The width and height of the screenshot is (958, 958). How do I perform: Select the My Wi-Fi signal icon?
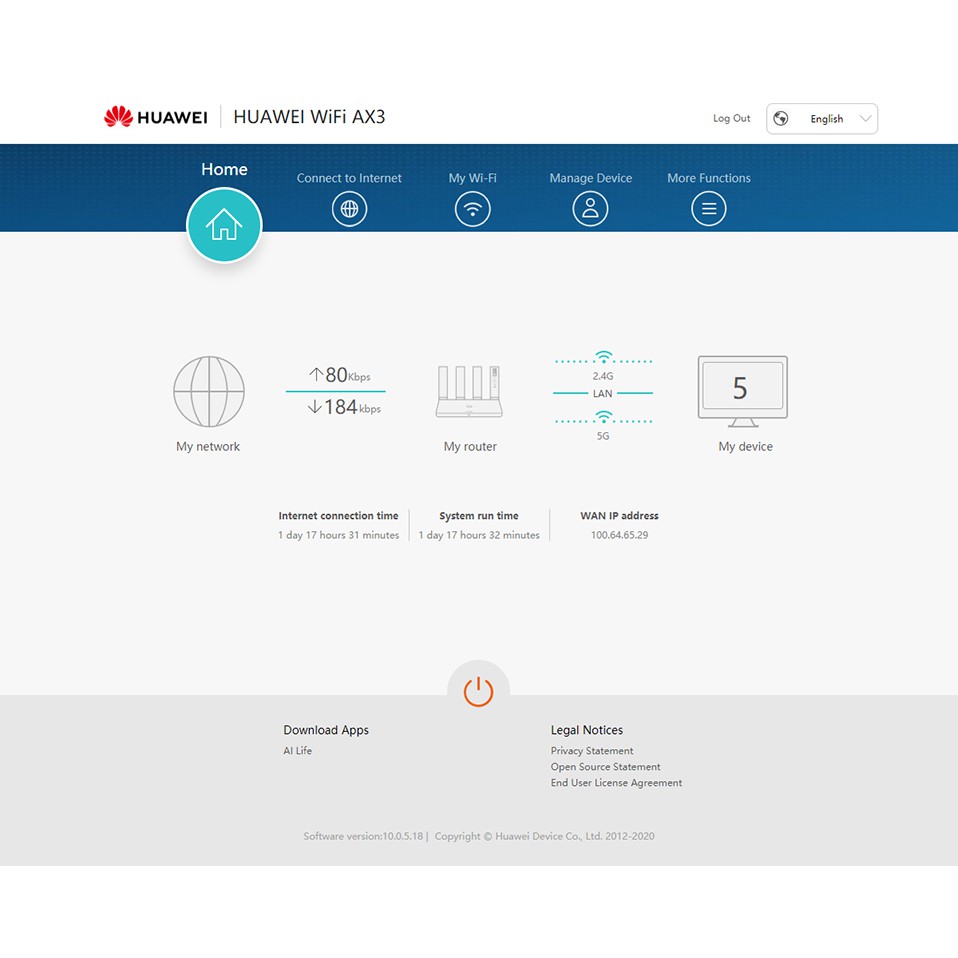pos(472,209)
